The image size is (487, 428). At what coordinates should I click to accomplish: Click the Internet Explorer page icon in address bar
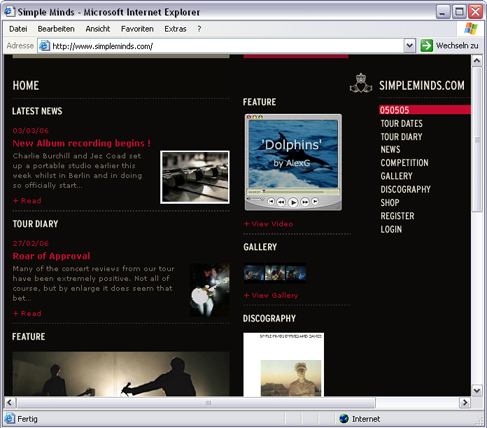coord(44,46)
